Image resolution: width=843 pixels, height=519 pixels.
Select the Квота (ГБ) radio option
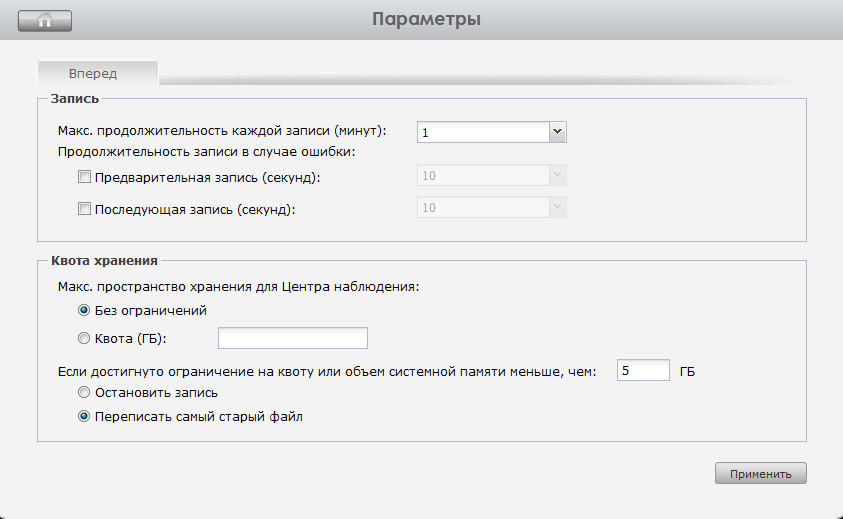[x=84, y=337]
